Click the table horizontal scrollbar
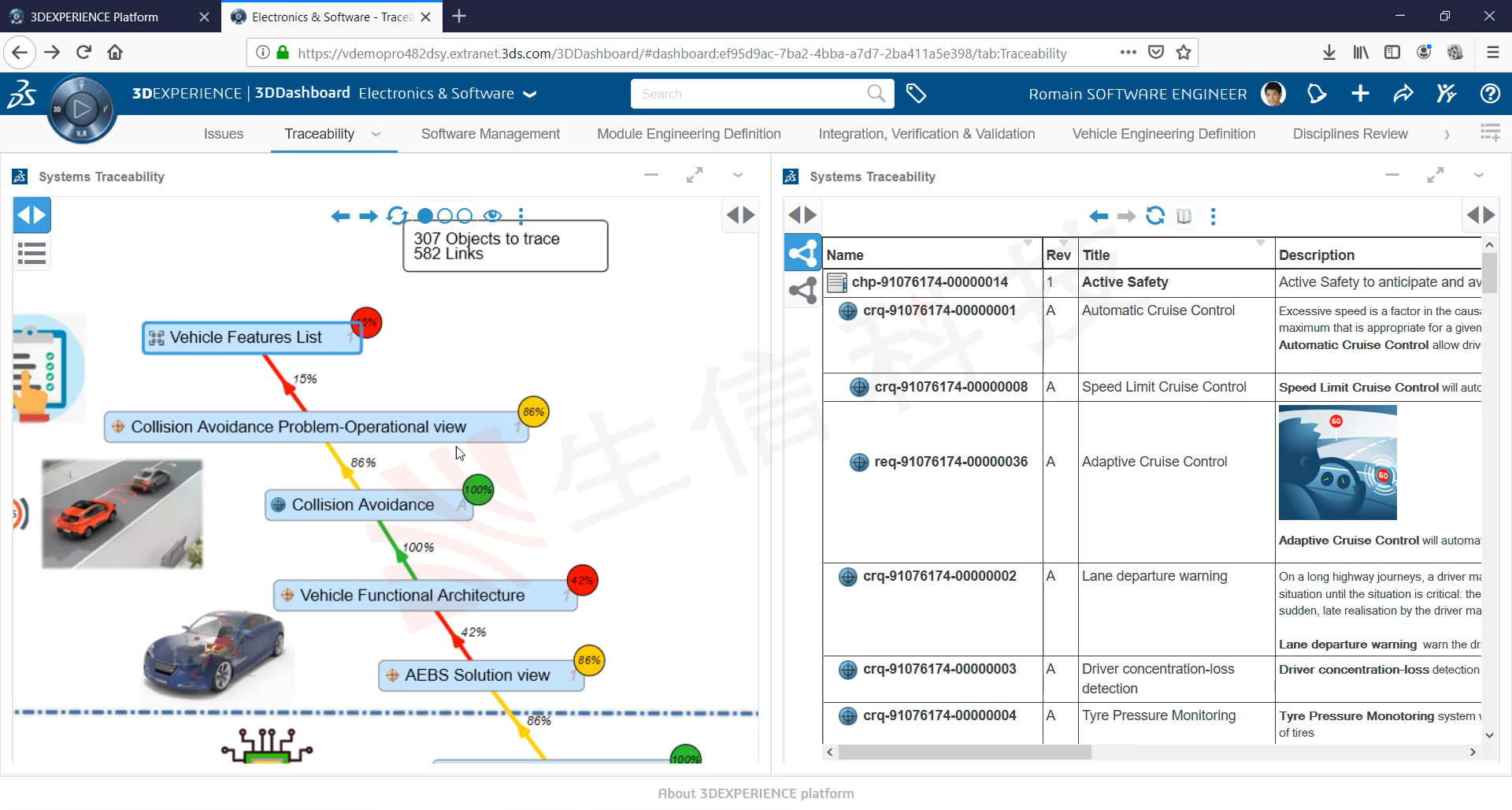The image size is (1512, 810). (x=965, y=752)
